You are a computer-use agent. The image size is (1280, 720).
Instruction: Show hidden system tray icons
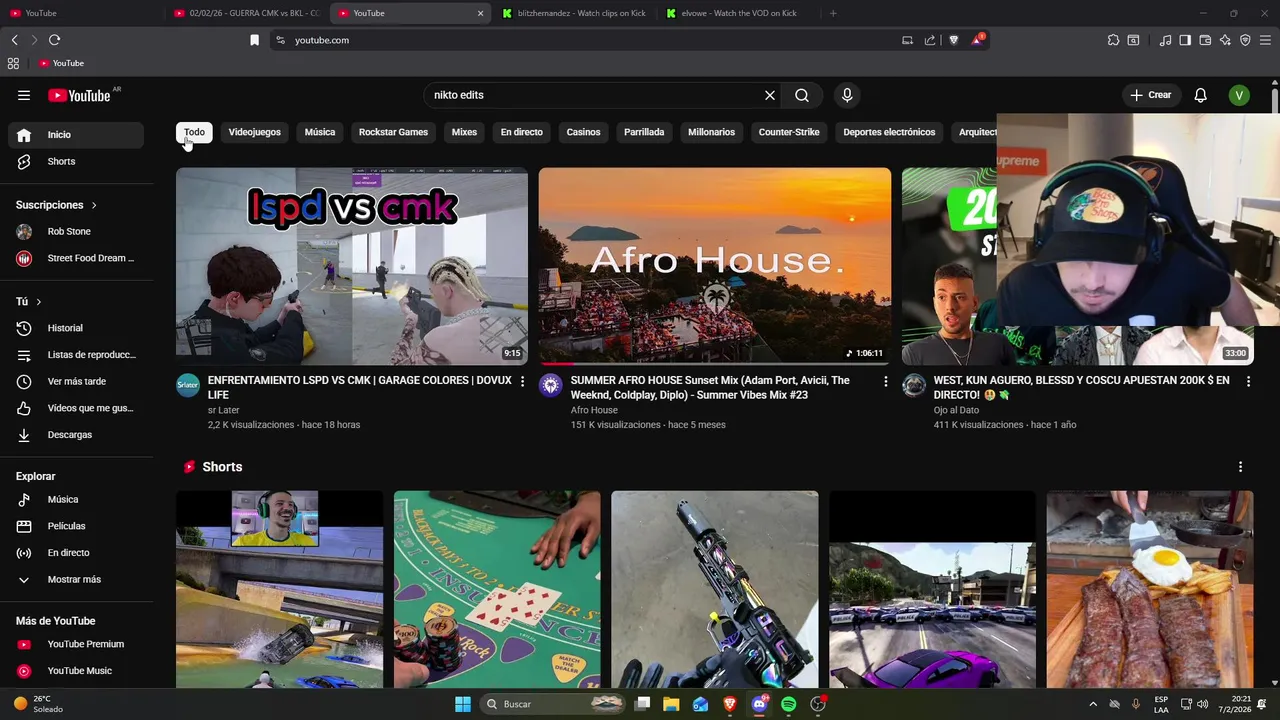tap(1092, 704)
